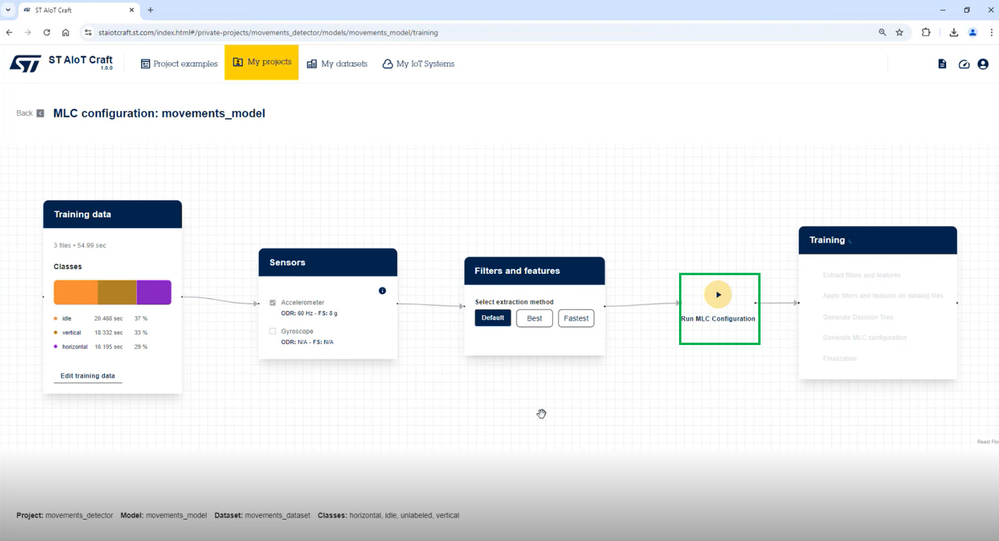The height and width of the screenshot is (541, 999).
Task: Open the documentation file icon
Action: (942, 64)
